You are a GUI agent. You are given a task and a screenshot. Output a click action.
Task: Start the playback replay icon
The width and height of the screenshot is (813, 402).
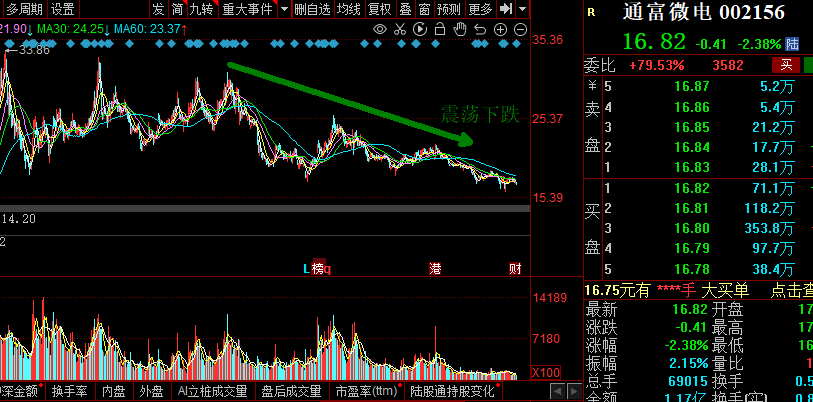tap(420, 29)
